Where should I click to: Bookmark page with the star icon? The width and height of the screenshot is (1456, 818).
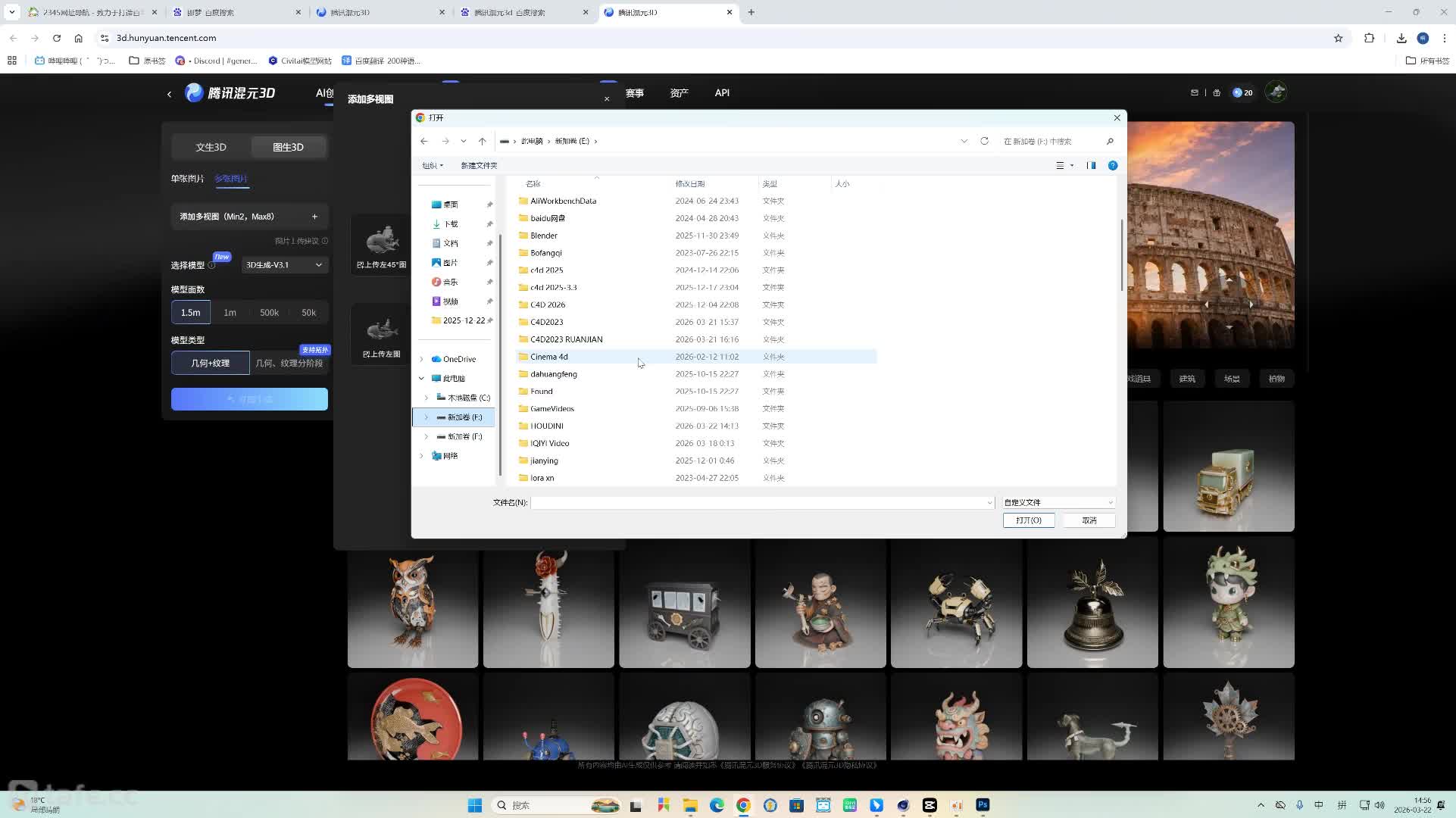1339,38
